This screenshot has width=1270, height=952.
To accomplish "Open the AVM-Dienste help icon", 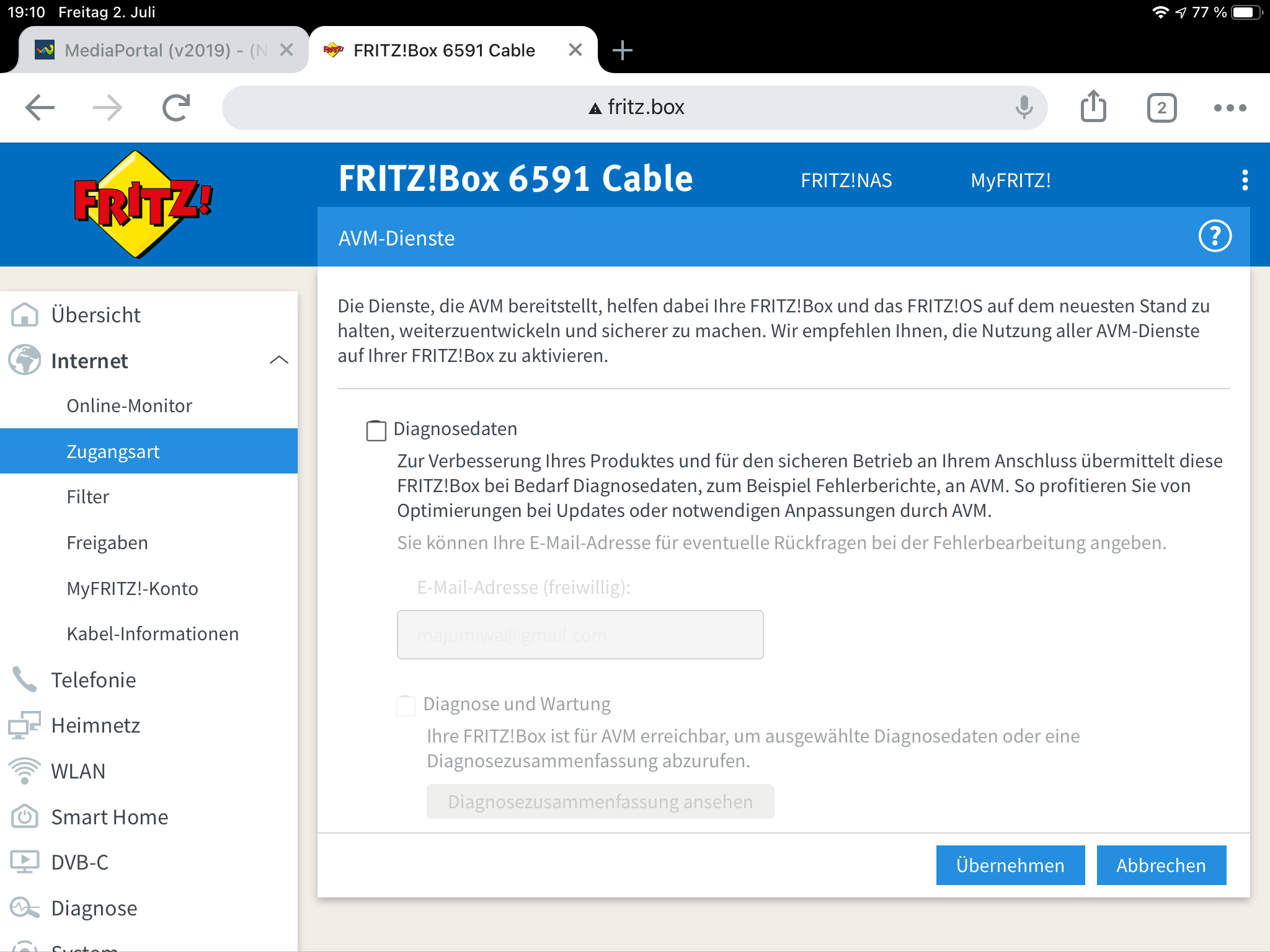I will [1215, 236].
